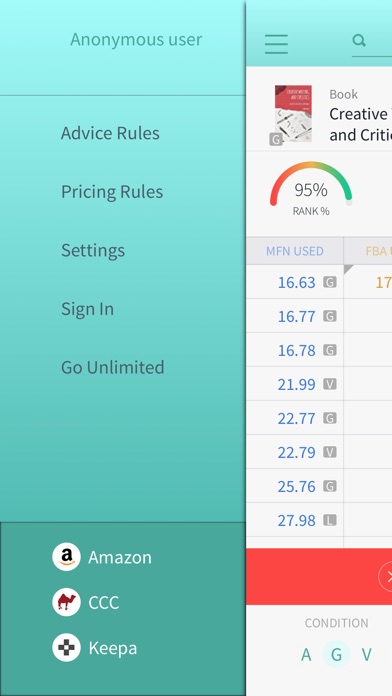Screen dimensions: 392x696
Task: Open the MFN USED column header
Action: pos(295,251)
